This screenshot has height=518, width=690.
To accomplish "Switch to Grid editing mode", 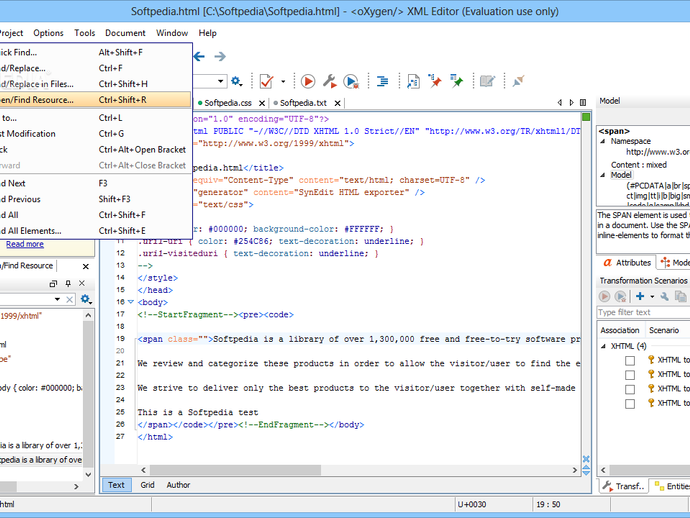I will click(x=147, y=485).
